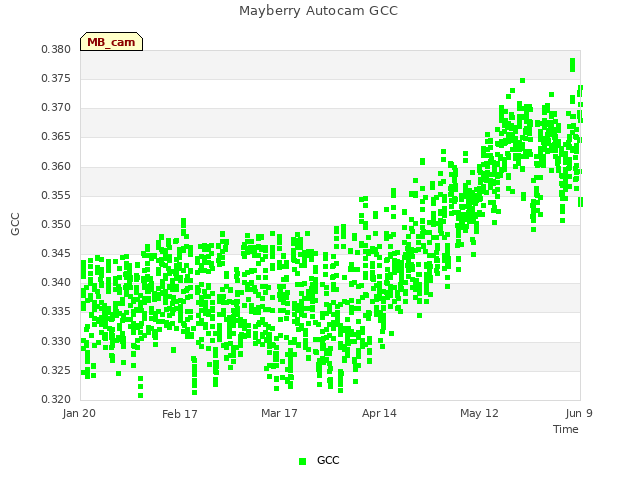Select the Jan 20 axis label
Image resolution: width=640 pixels, height=480 pixels.
coord(79,413)
